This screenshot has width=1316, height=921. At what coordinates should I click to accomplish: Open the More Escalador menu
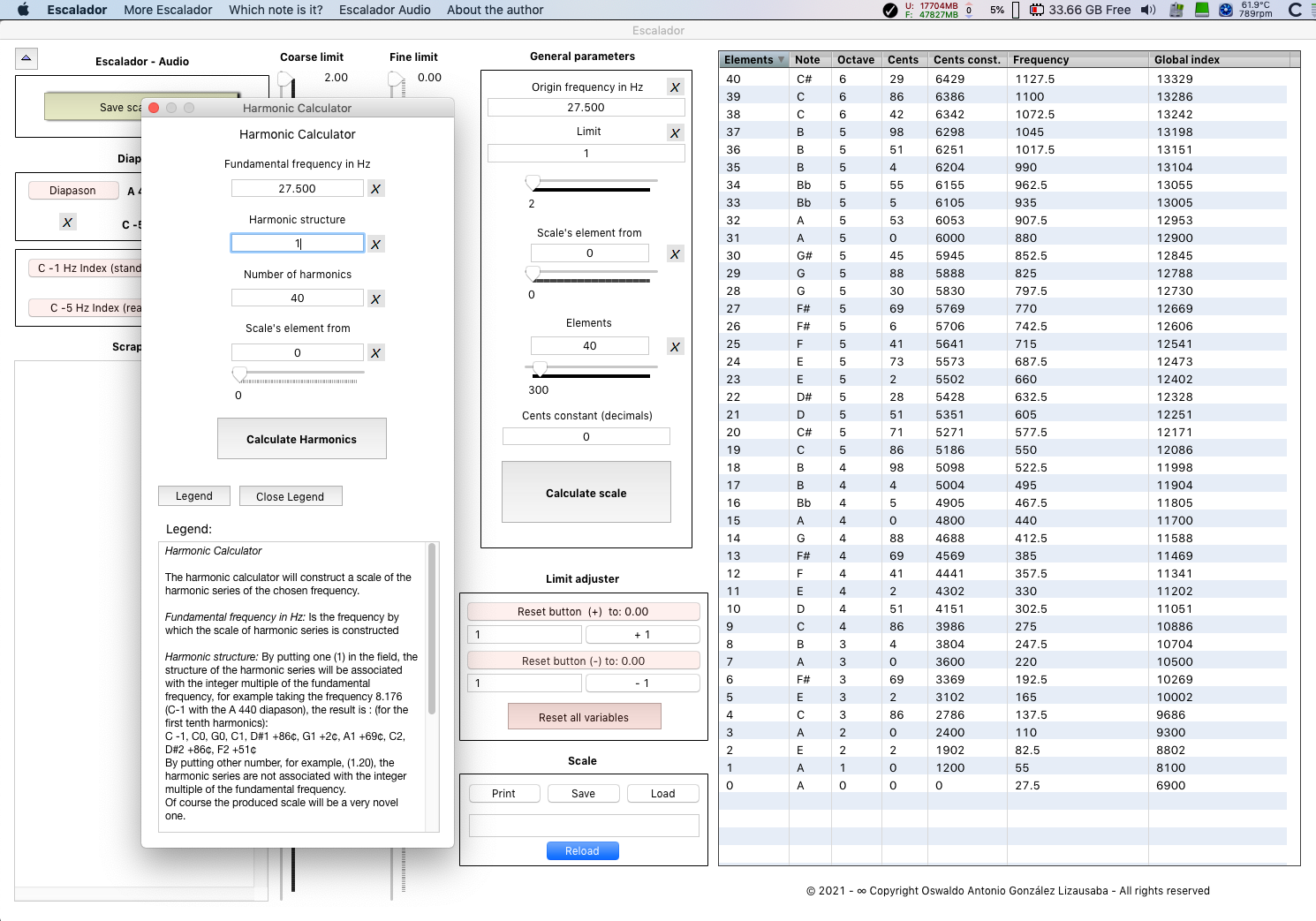[168, 10]
